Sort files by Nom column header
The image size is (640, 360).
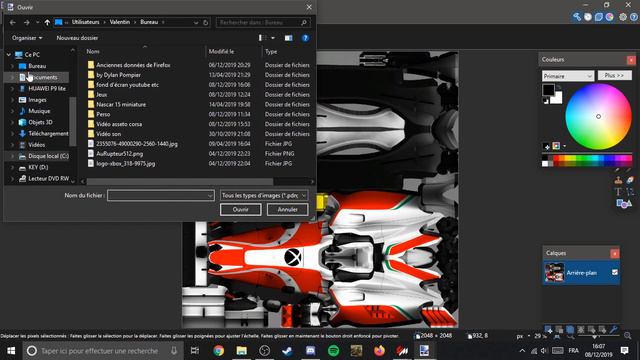point(93,51)
